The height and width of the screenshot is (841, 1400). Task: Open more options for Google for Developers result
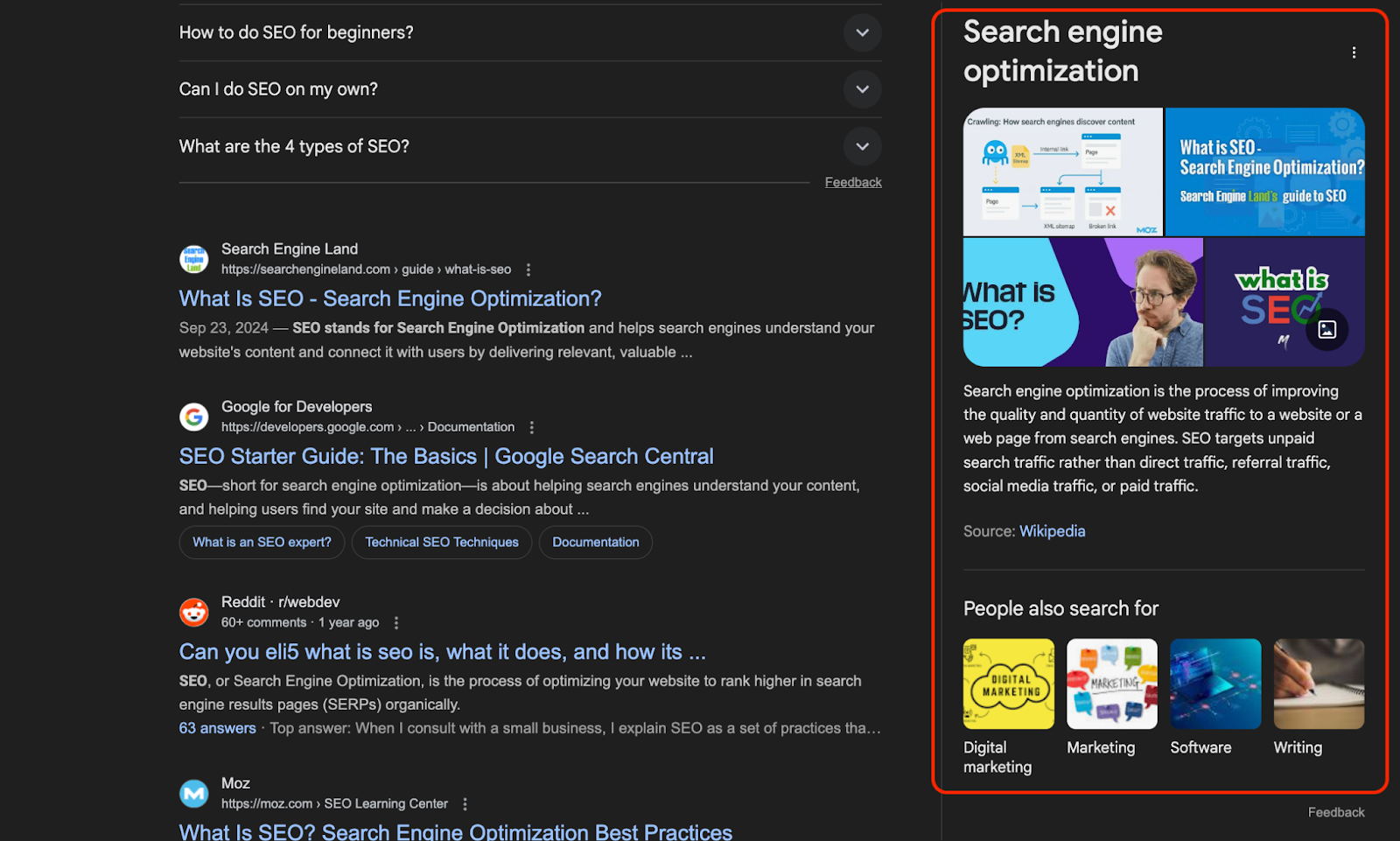pyautogui.click(x=531, y=427)
